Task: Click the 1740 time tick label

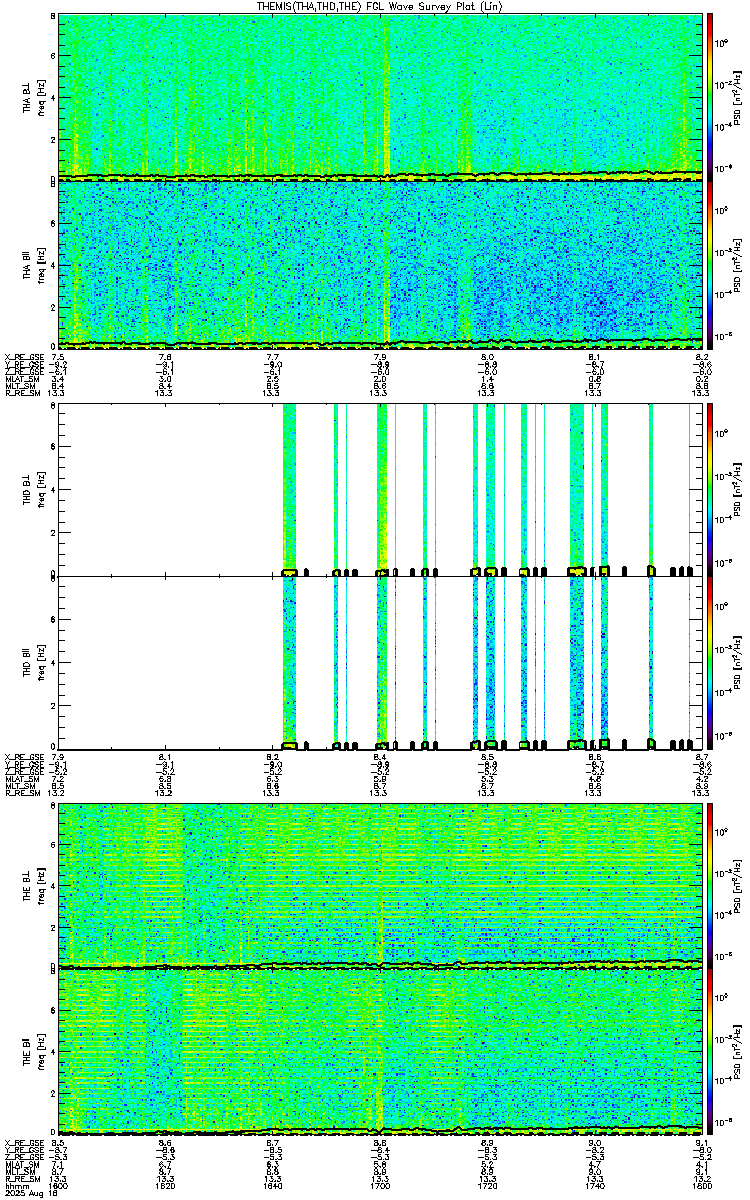Action: pos(594,1187)
